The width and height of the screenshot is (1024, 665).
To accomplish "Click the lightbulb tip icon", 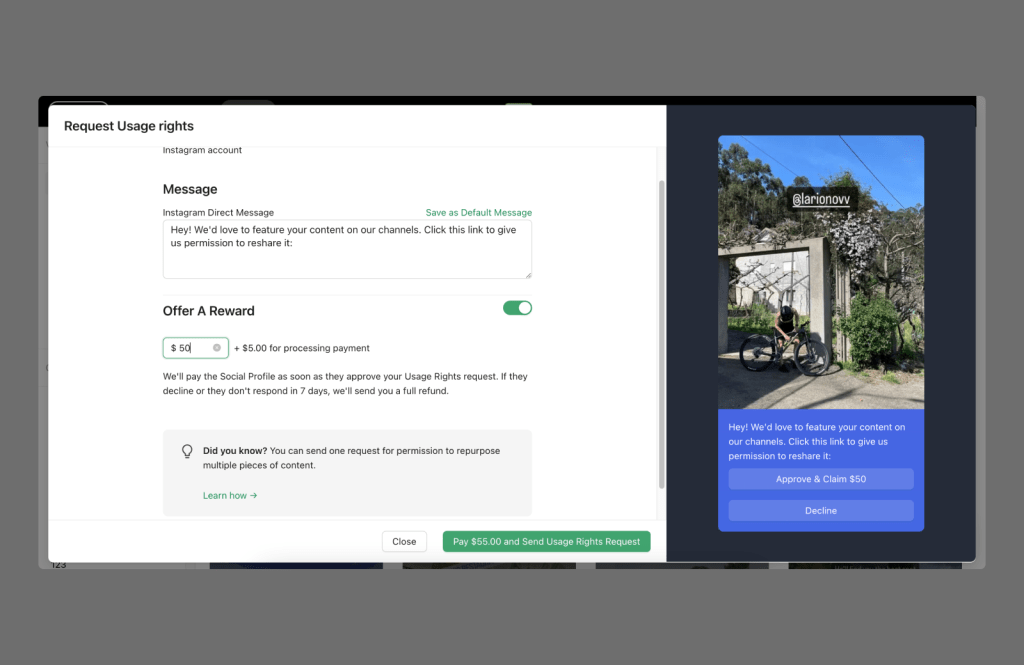I will 187,451.
